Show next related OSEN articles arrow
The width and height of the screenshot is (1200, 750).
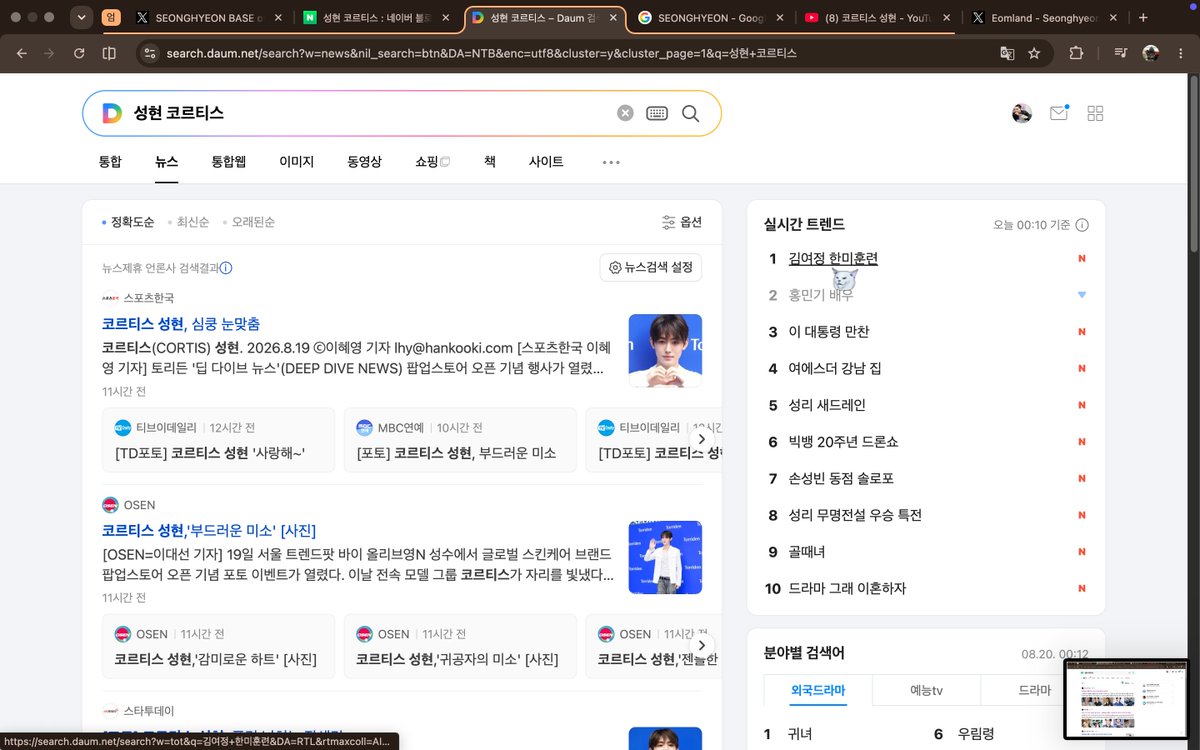pyautogui.click(x=702, y=645)
